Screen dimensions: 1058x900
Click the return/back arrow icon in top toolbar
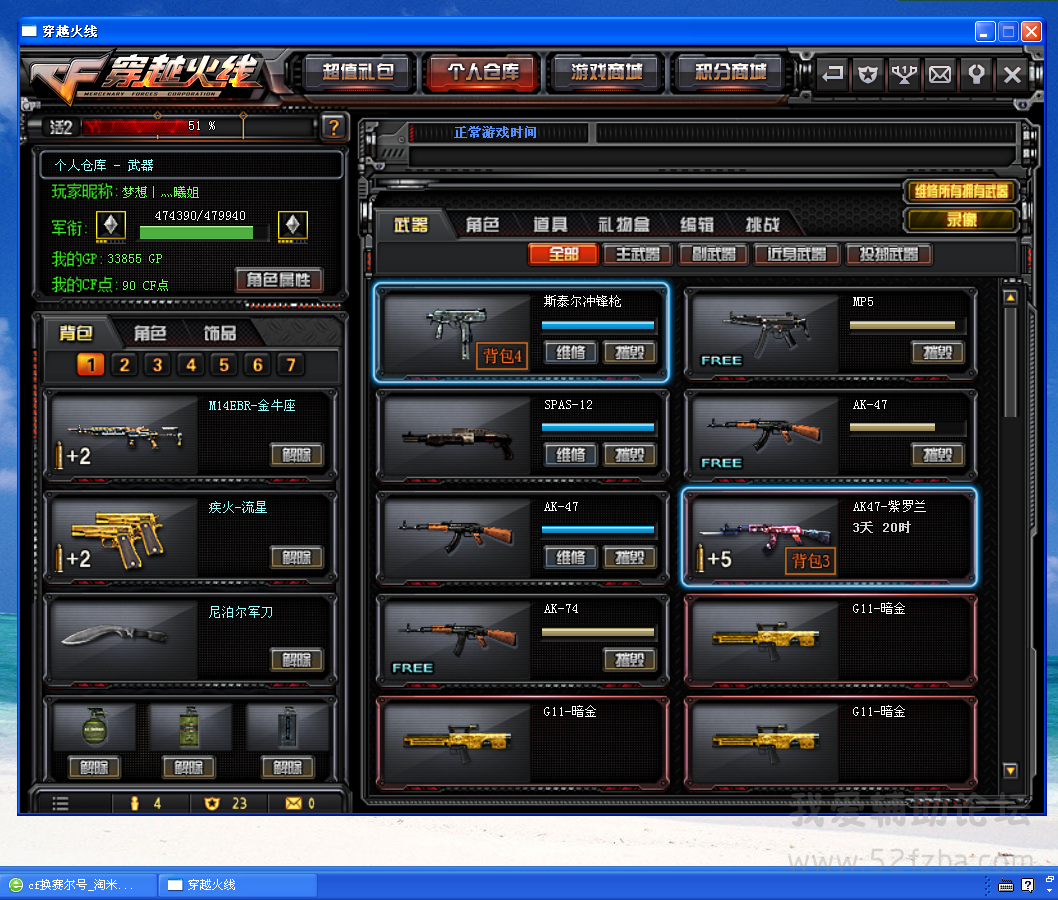point(832,74)
